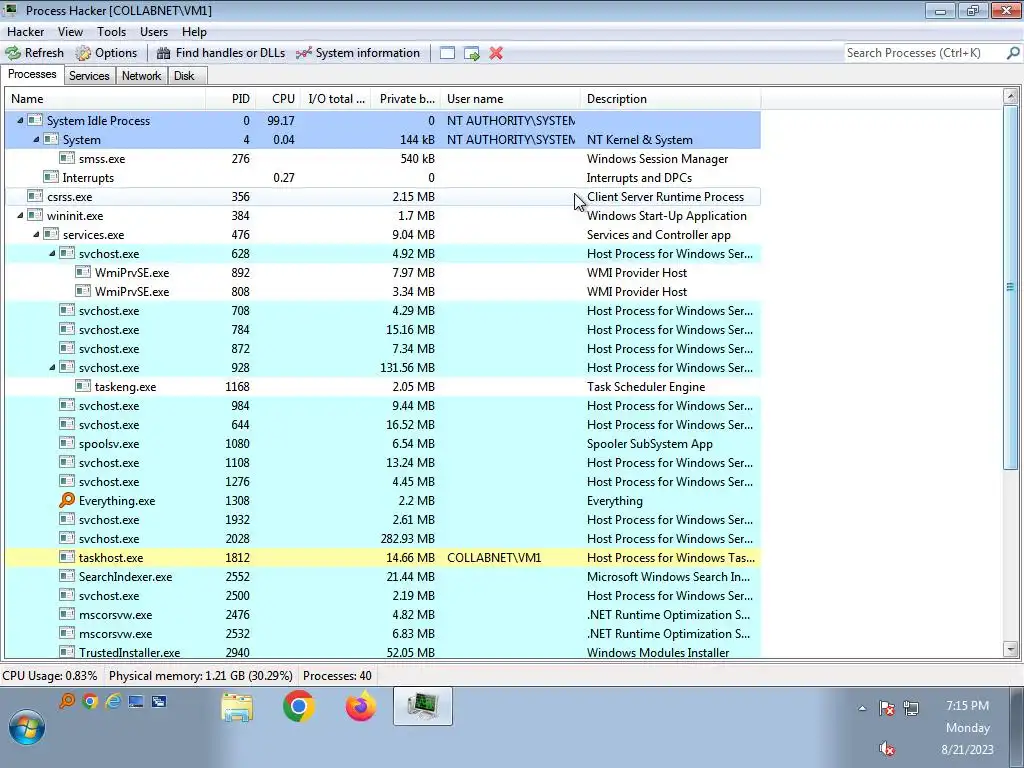Screen dimensions: 1024x768
Task: Collapse the wininit.exe tree node
Action: pyautogui.click(x=20, y=216)
